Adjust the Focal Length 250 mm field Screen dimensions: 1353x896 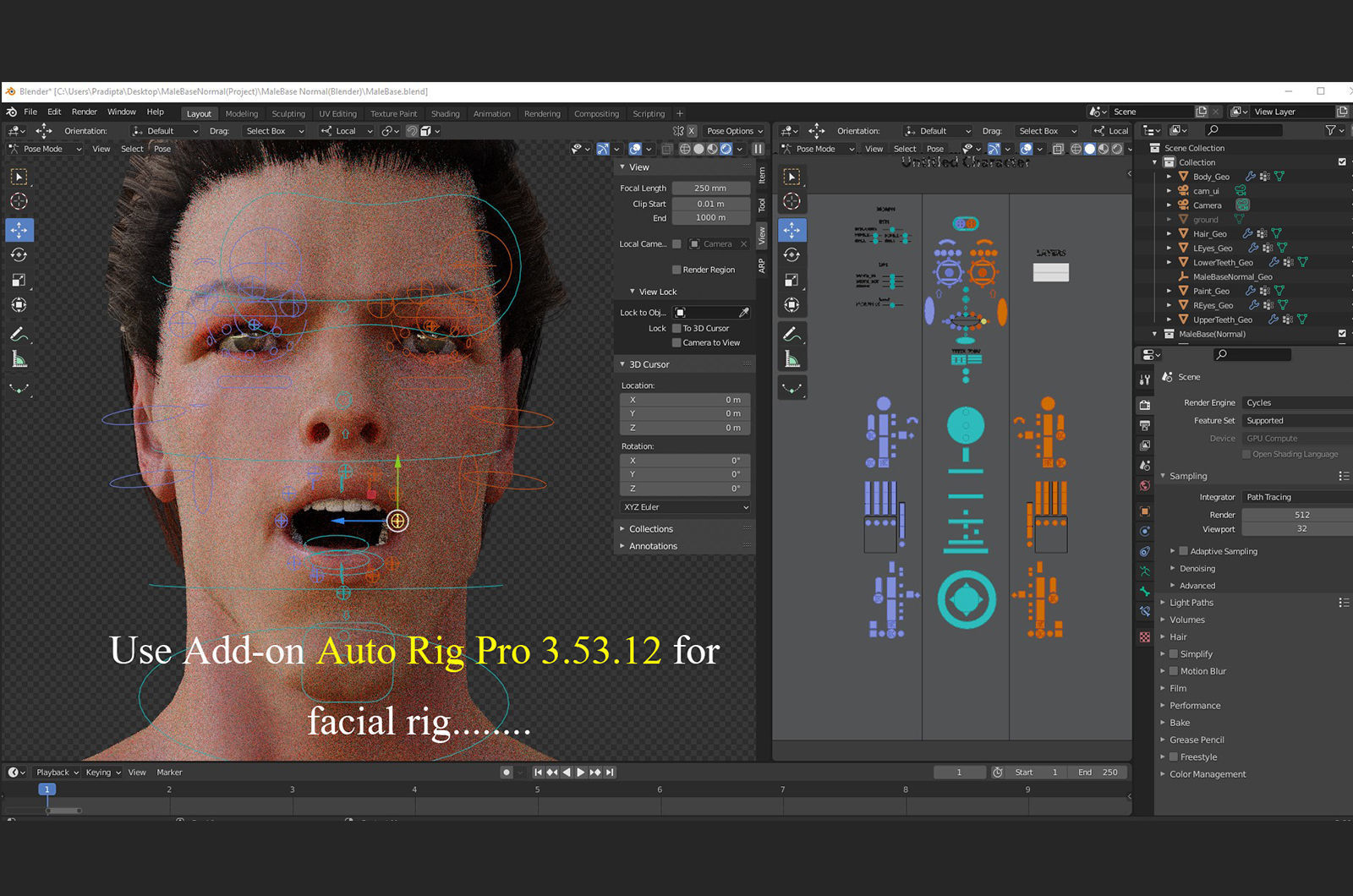(x=711, y=188)
